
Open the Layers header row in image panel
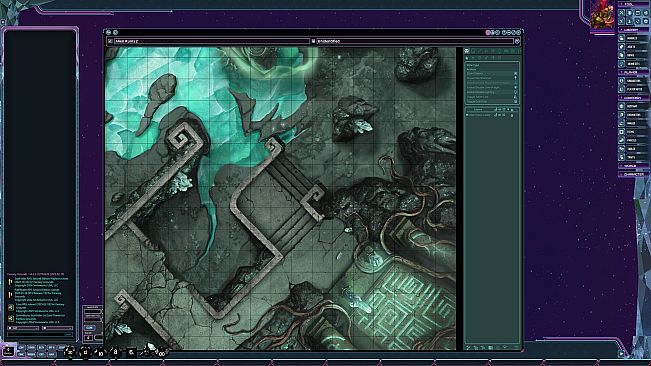pyautogui.click(x=492, y=110)
